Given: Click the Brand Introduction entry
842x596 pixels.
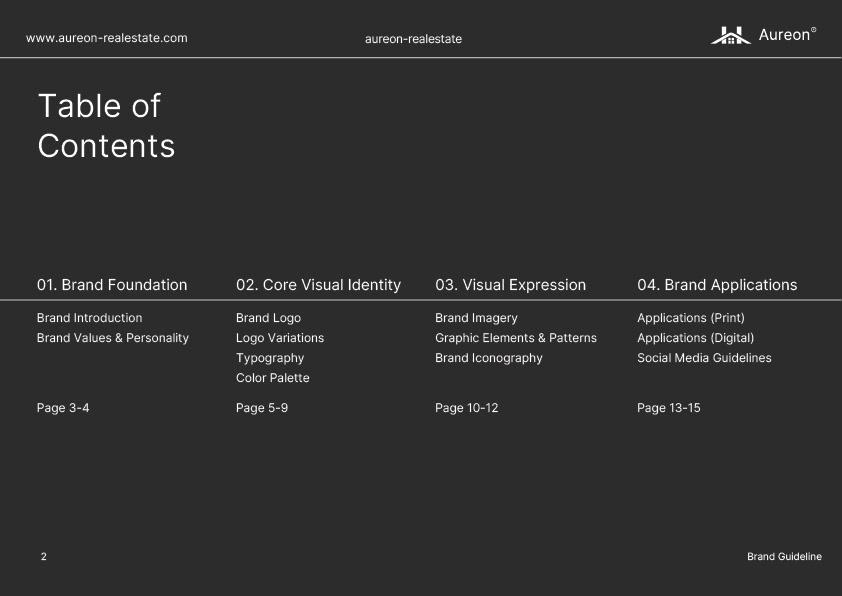Looking at the screenshot, I should click(89, 318).
